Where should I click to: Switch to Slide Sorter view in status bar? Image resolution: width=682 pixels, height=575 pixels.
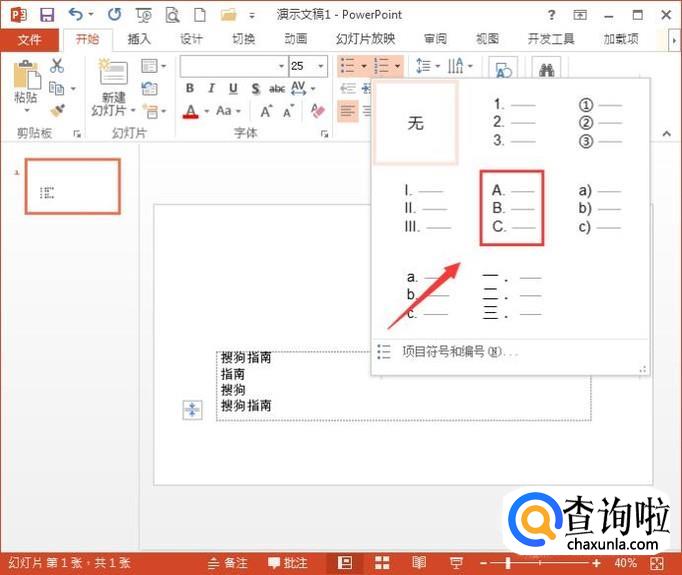[x=382, y=563]
